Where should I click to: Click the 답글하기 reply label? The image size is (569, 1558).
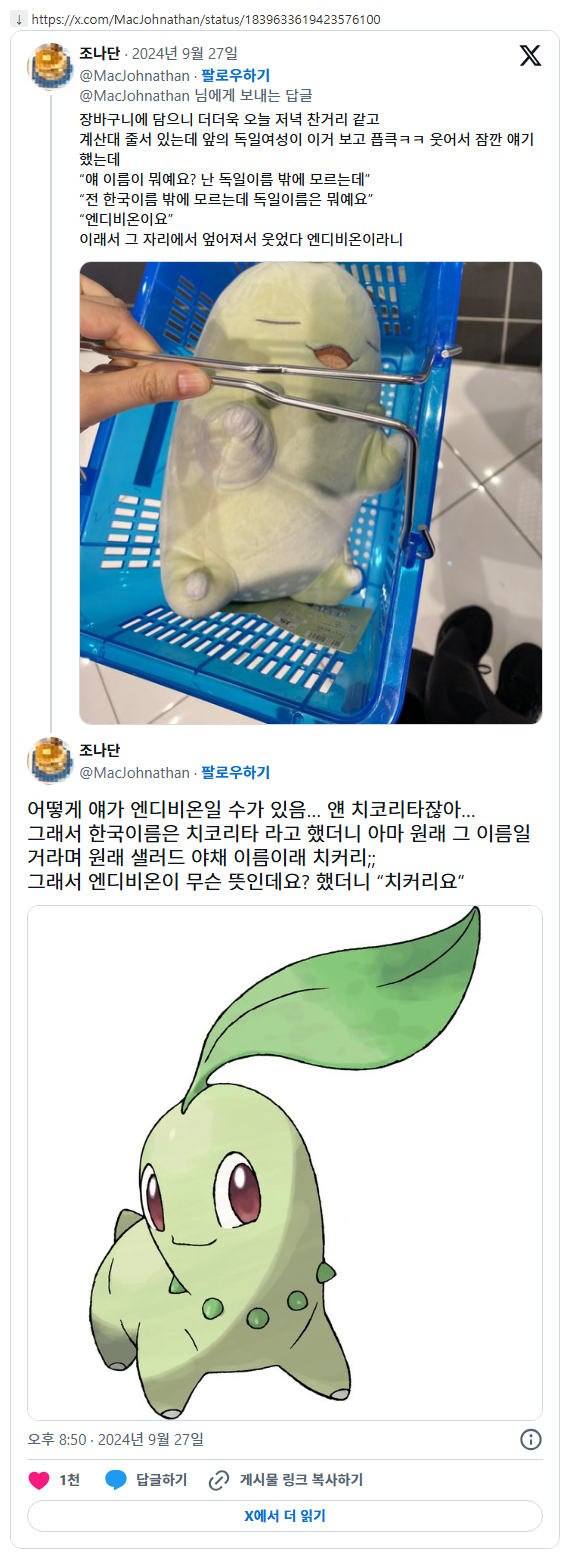(x=161, y=1480)
